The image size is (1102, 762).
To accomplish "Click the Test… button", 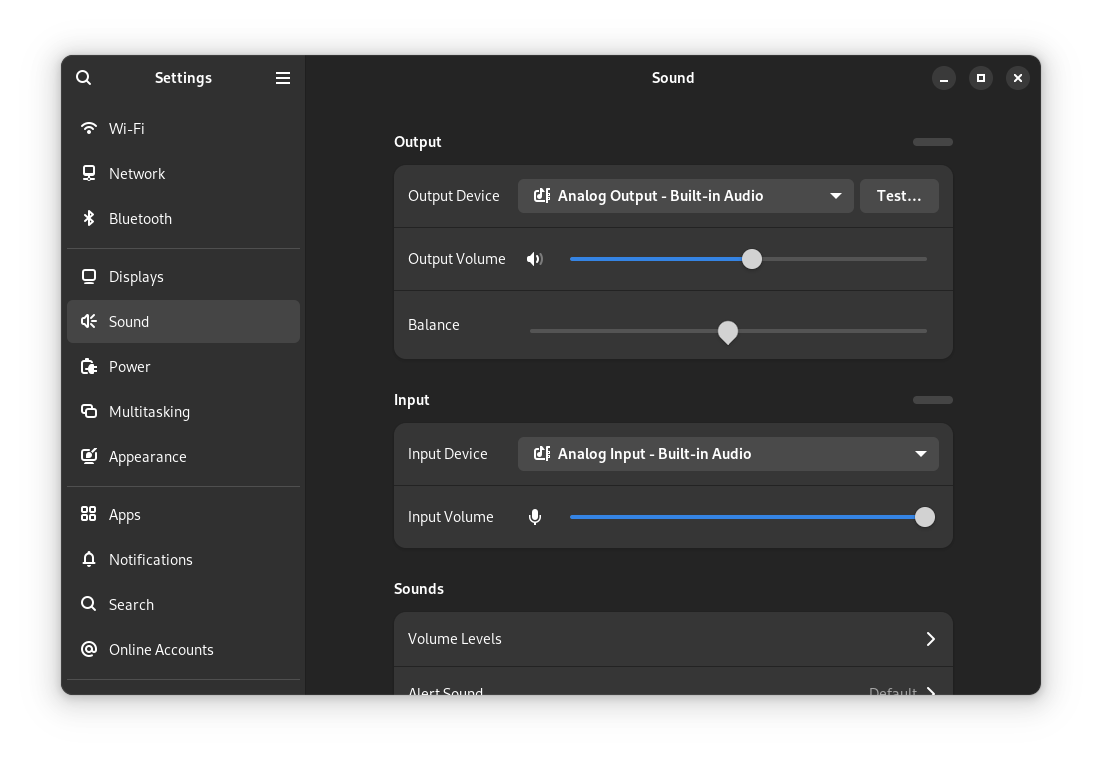I will 898,196.
